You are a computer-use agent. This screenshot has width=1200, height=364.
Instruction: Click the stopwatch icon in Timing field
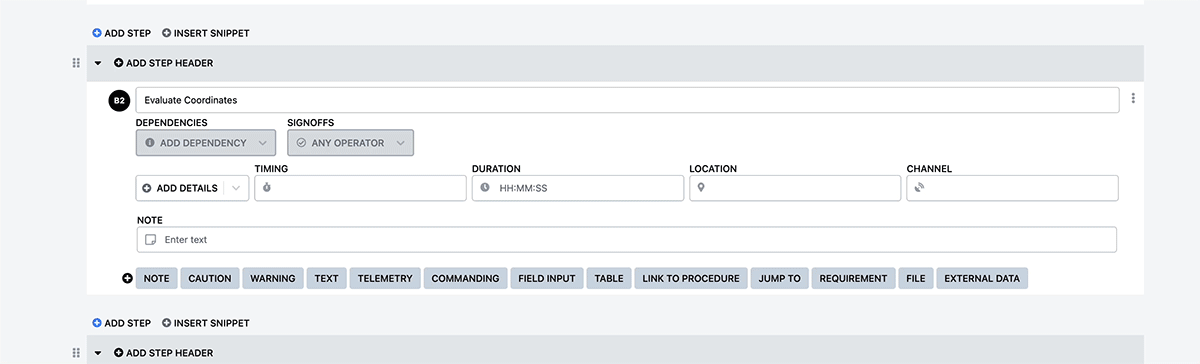tap(267, 188)
